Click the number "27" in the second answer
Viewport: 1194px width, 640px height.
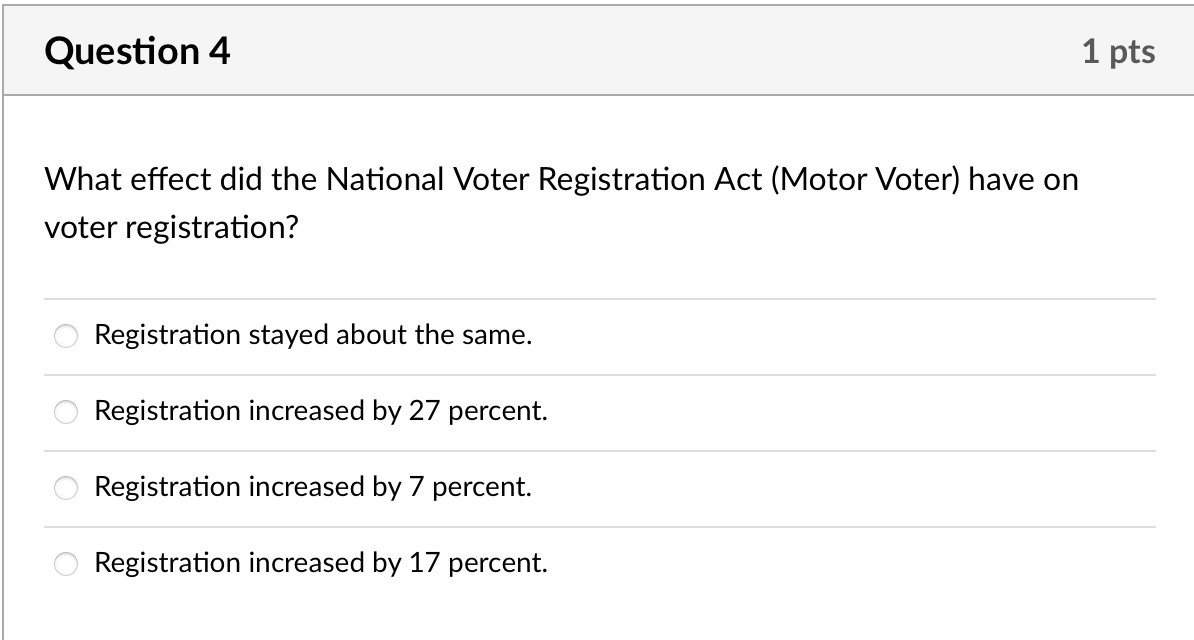[425, 411]
